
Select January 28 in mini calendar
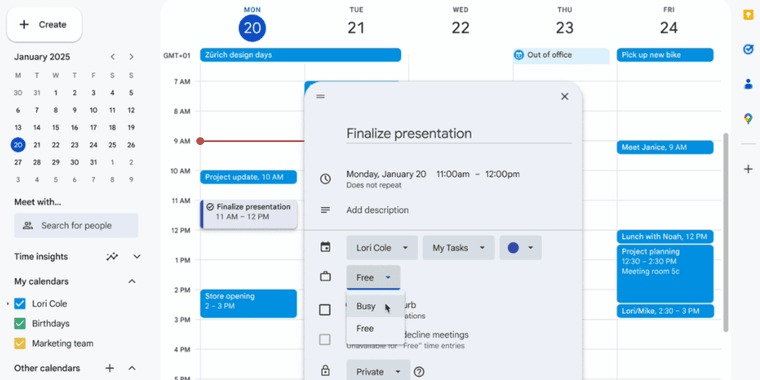pos(37,162)
